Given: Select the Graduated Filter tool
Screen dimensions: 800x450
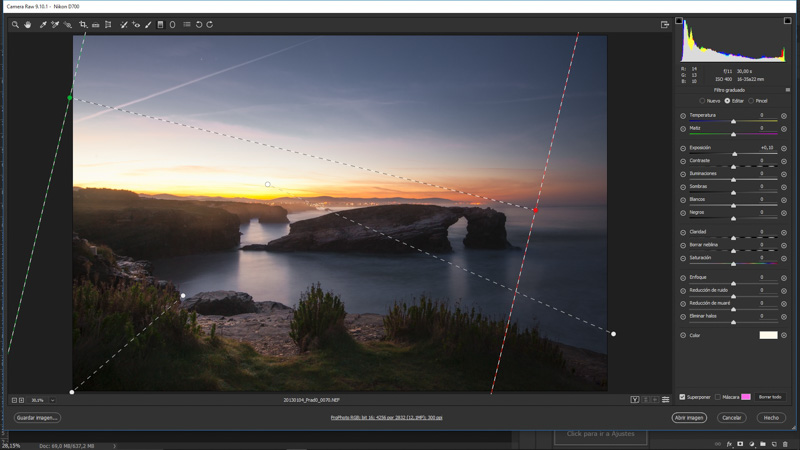Looking at the screenshot, I should 160,24.
